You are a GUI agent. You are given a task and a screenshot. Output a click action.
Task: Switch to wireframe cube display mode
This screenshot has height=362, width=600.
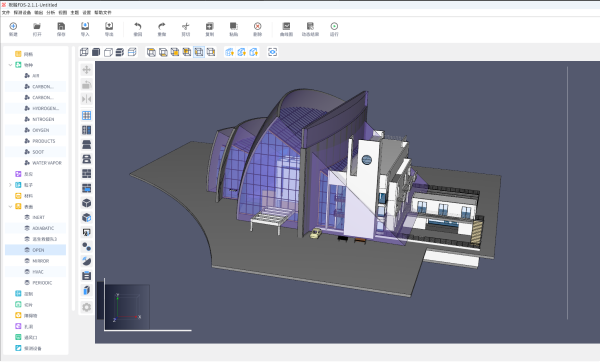[84, 52]
